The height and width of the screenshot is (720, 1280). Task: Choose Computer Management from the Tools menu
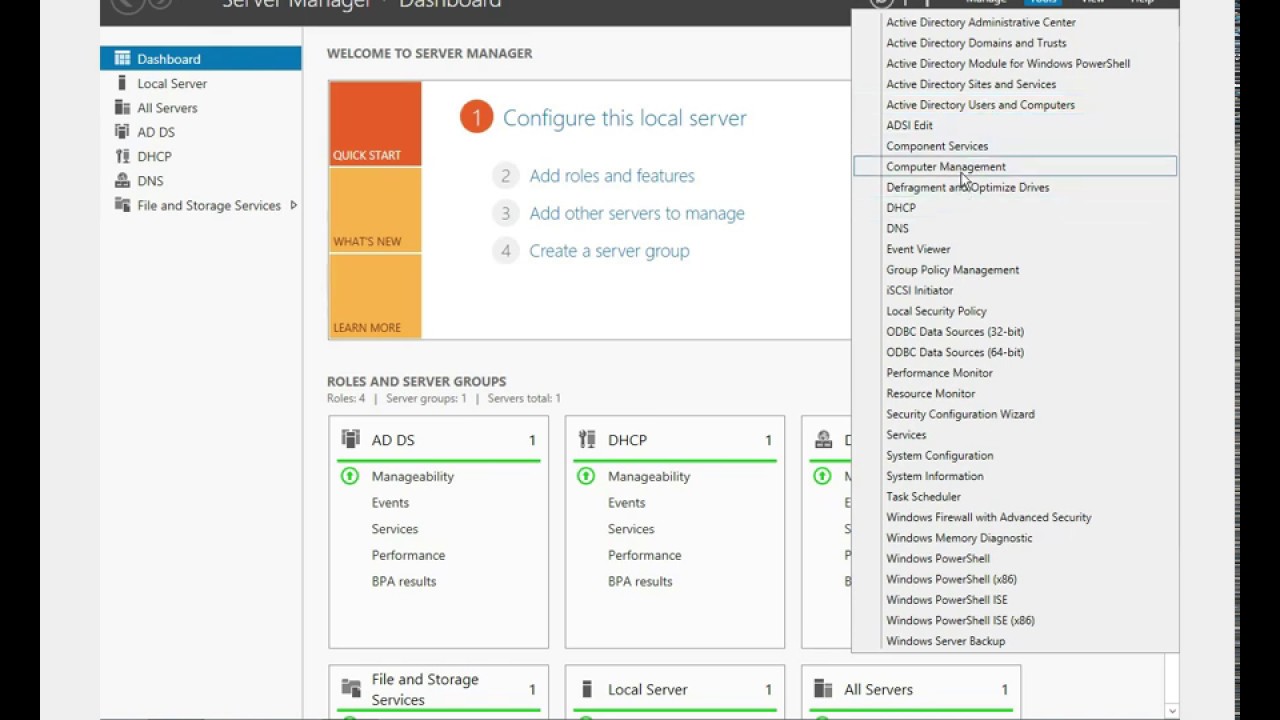click(1015, 167)
